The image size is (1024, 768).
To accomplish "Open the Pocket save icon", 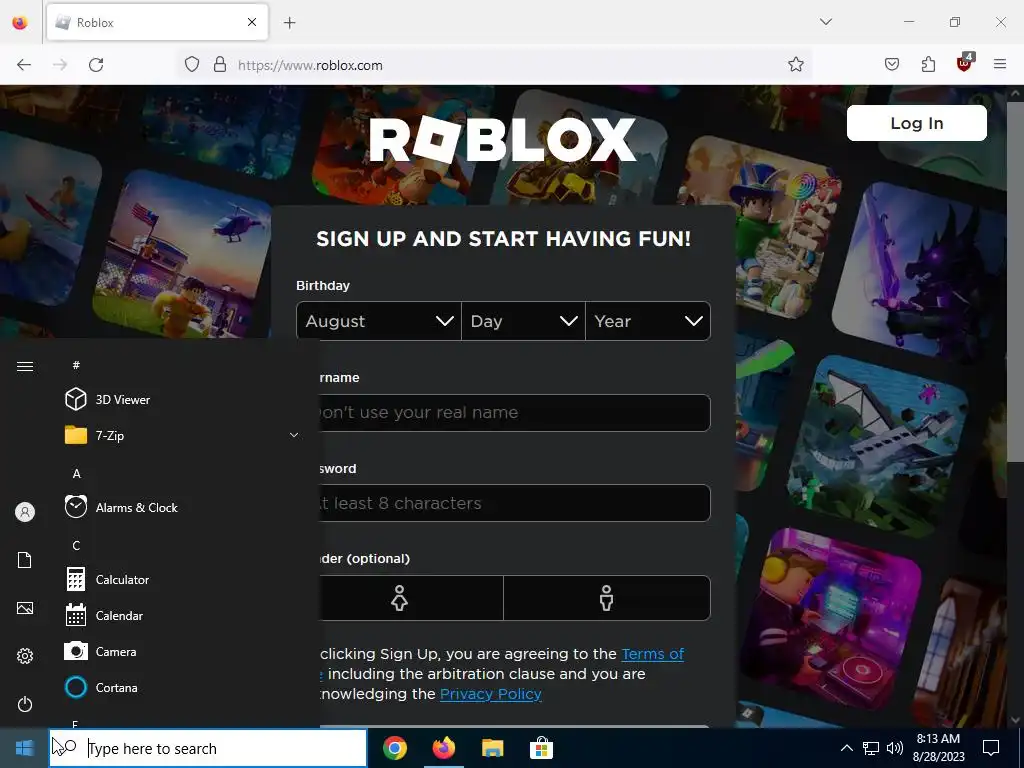I will 892,65.
